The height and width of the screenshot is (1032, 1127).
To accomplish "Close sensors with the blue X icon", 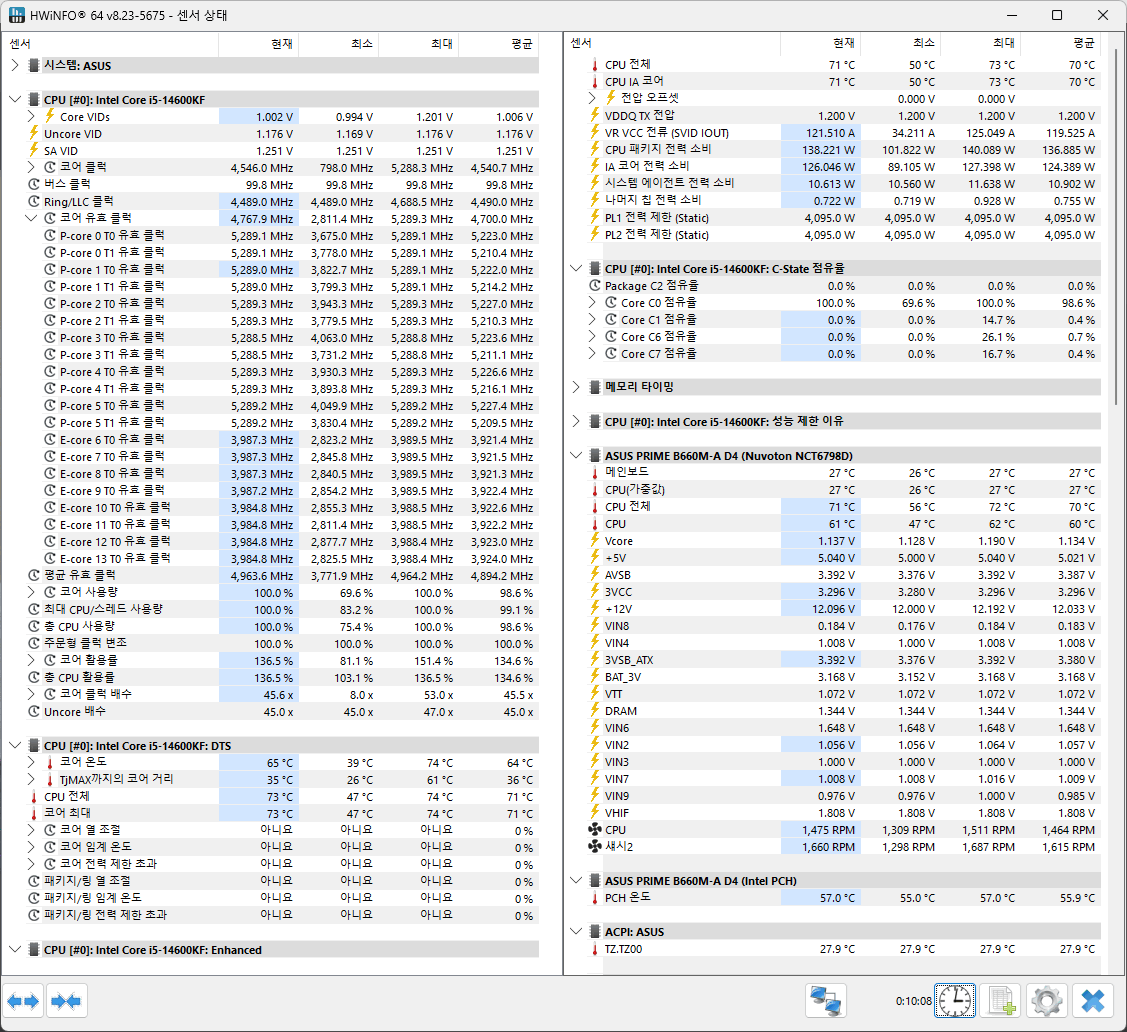I will pos(1092,1001).
